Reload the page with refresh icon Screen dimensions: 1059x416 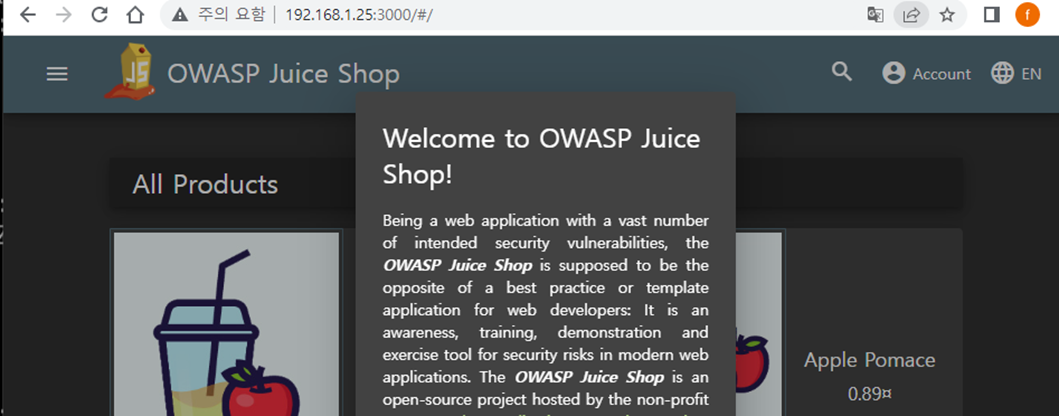pyautogui.click(x=99, y=15)
